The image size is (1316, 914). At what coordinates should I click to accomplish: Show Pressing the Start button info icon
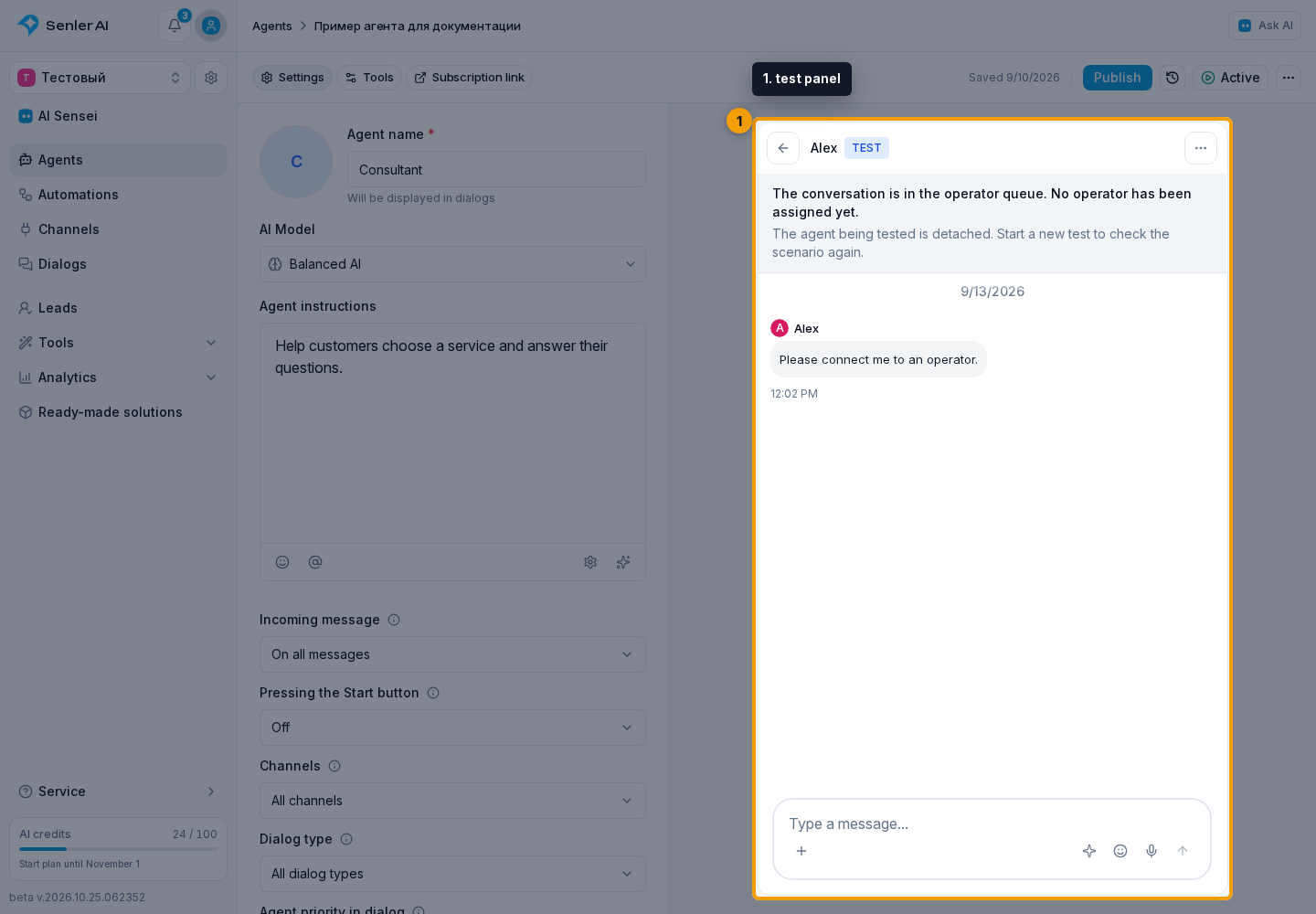pyautogui.click(x=433, y=693)
